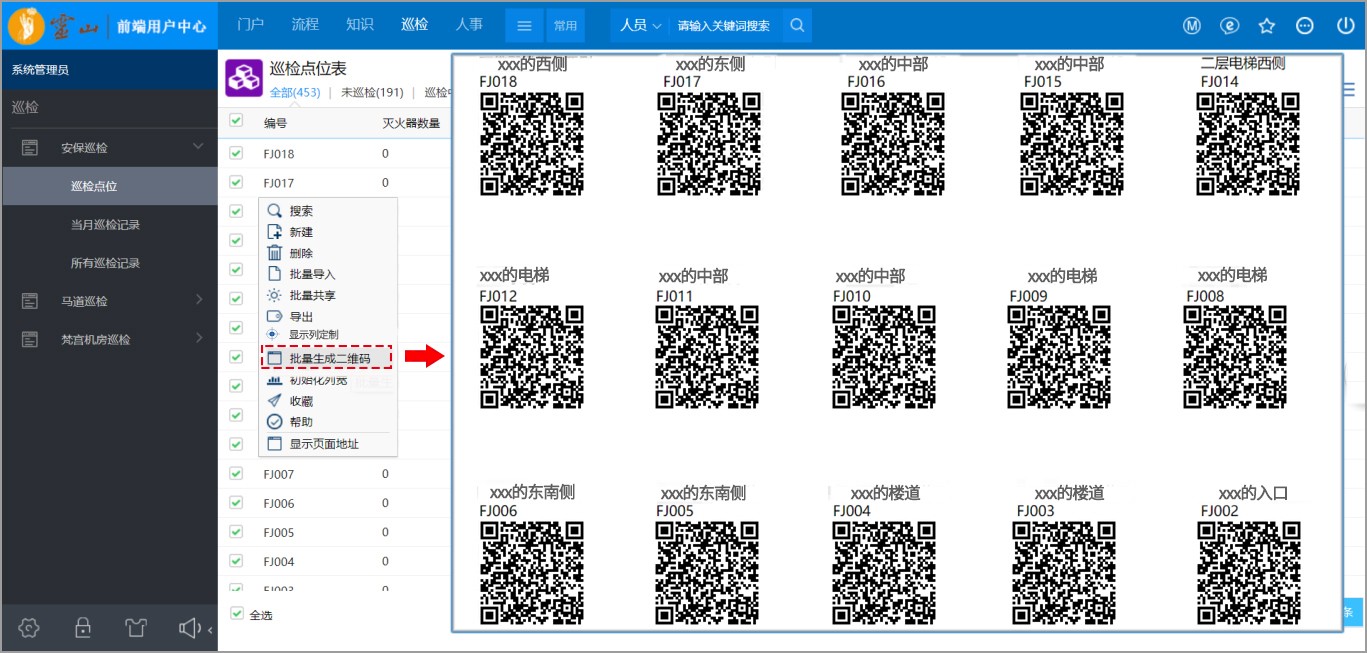The height and width of the screenshot is (653, 1367).
Task: Uncheck the FJ018 row checkbox
Action: (x=236, y=153)
